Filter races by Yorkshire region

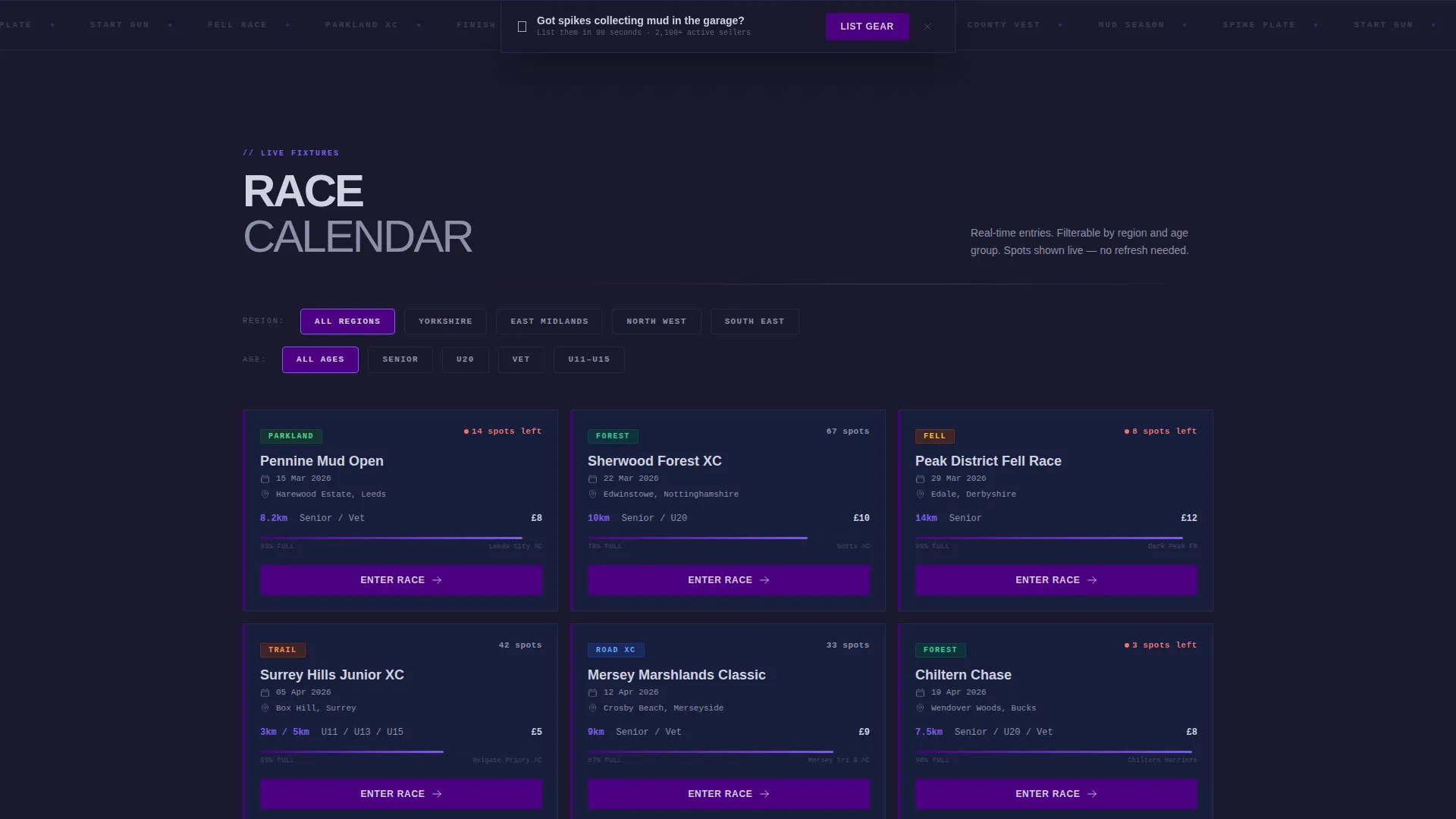pyautogui.click(x=445, y=322)
